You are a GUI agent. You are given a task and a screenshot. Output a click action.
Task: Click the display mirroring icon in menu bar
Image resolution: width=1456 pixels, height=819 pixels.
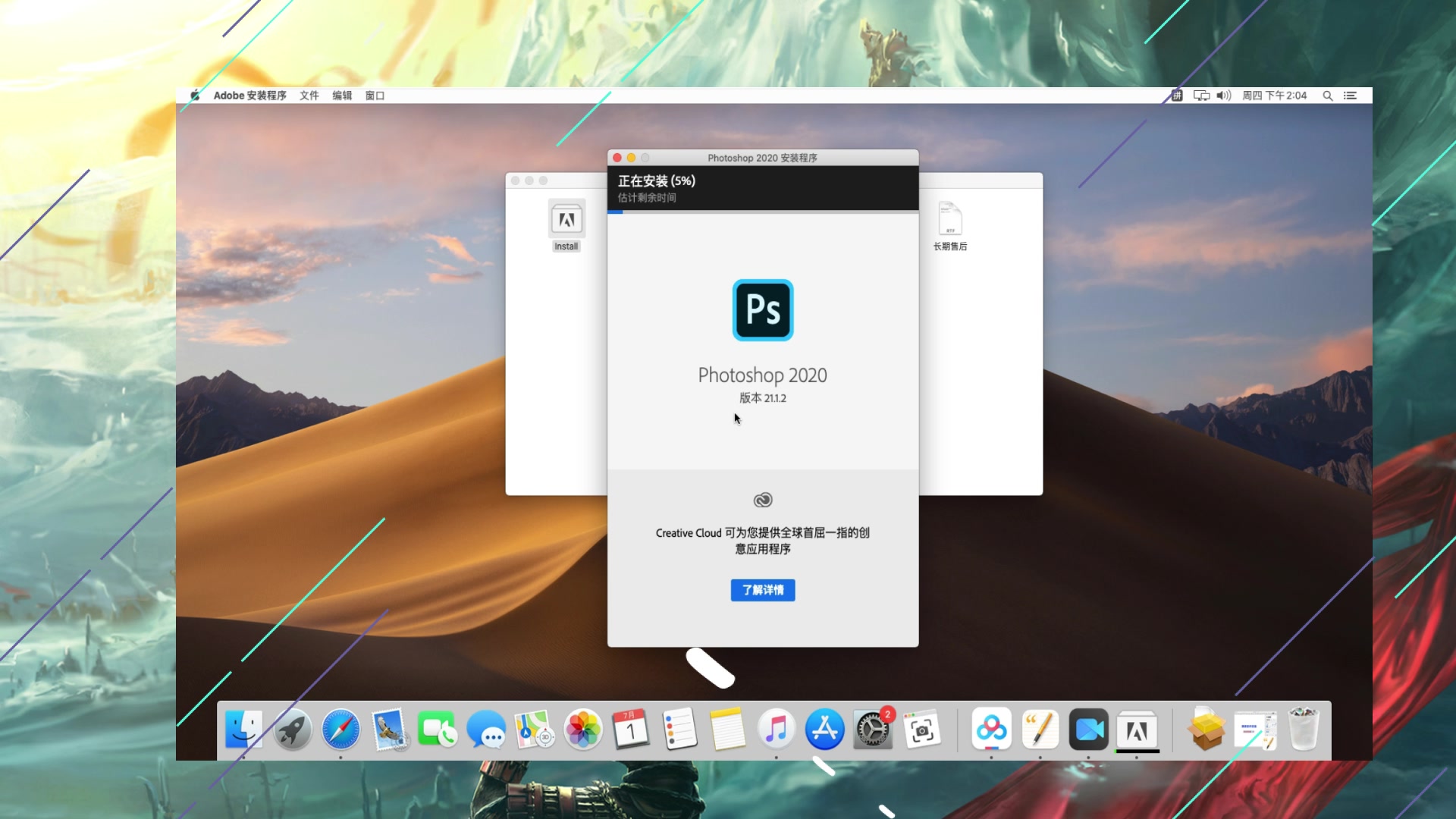pyautogui.click(x=1201, y=96)
